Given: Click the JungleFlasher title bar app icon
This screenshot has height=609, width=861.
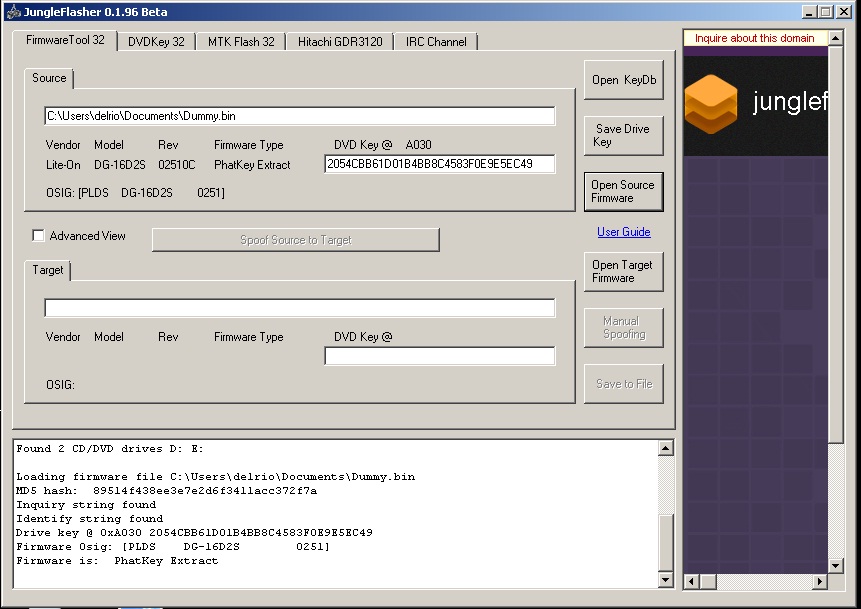Looking at the screenshot, I should (13, 12).
